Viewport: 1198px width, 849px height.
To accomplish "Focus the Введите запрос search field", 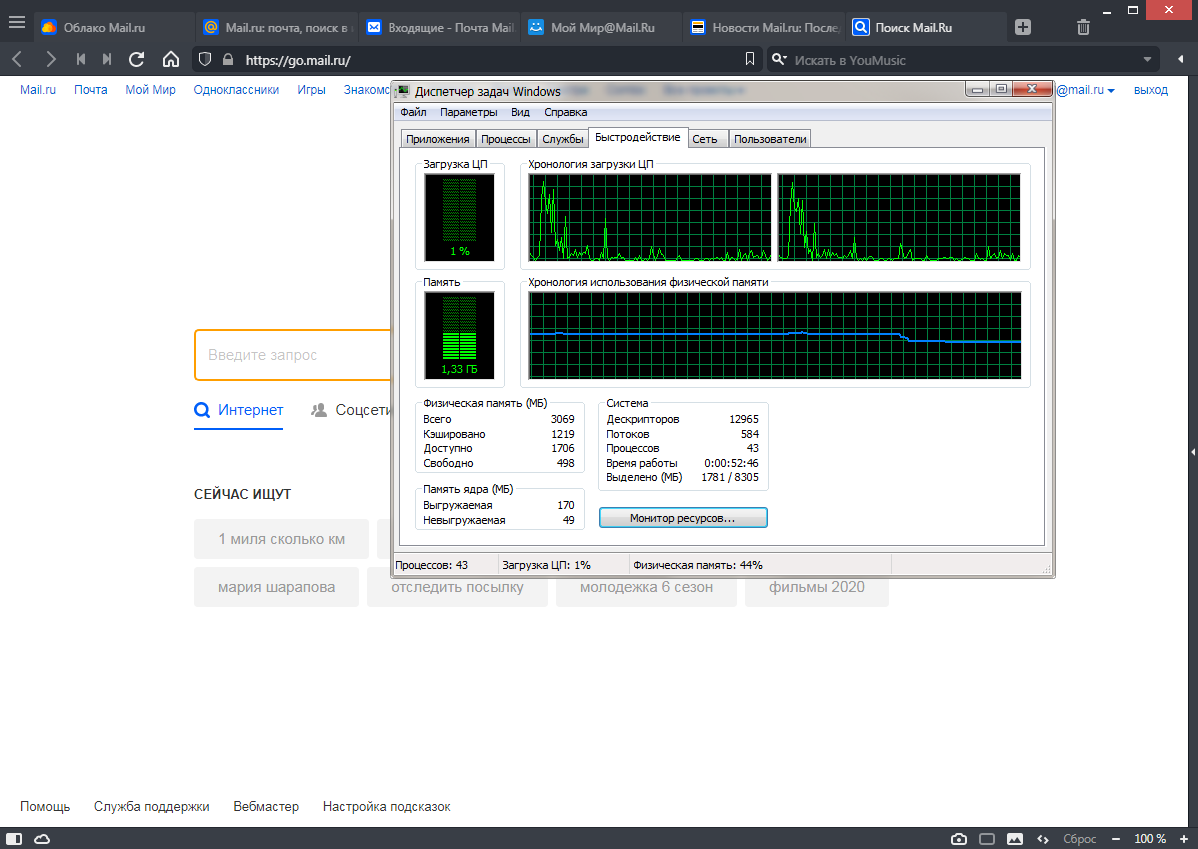I will click(x=293, y=355).
